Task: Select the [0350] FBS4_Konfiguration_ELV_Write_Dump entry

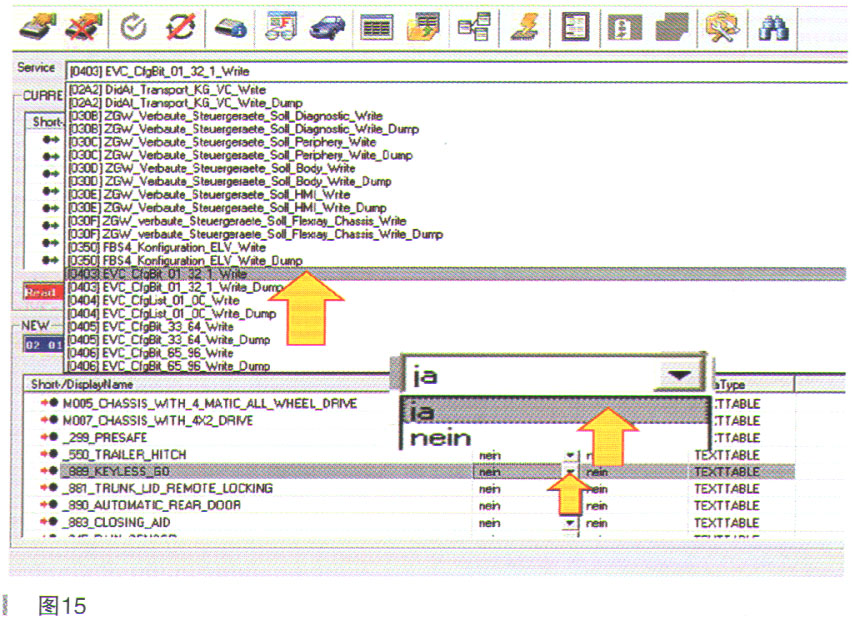Action: [185, 260]
